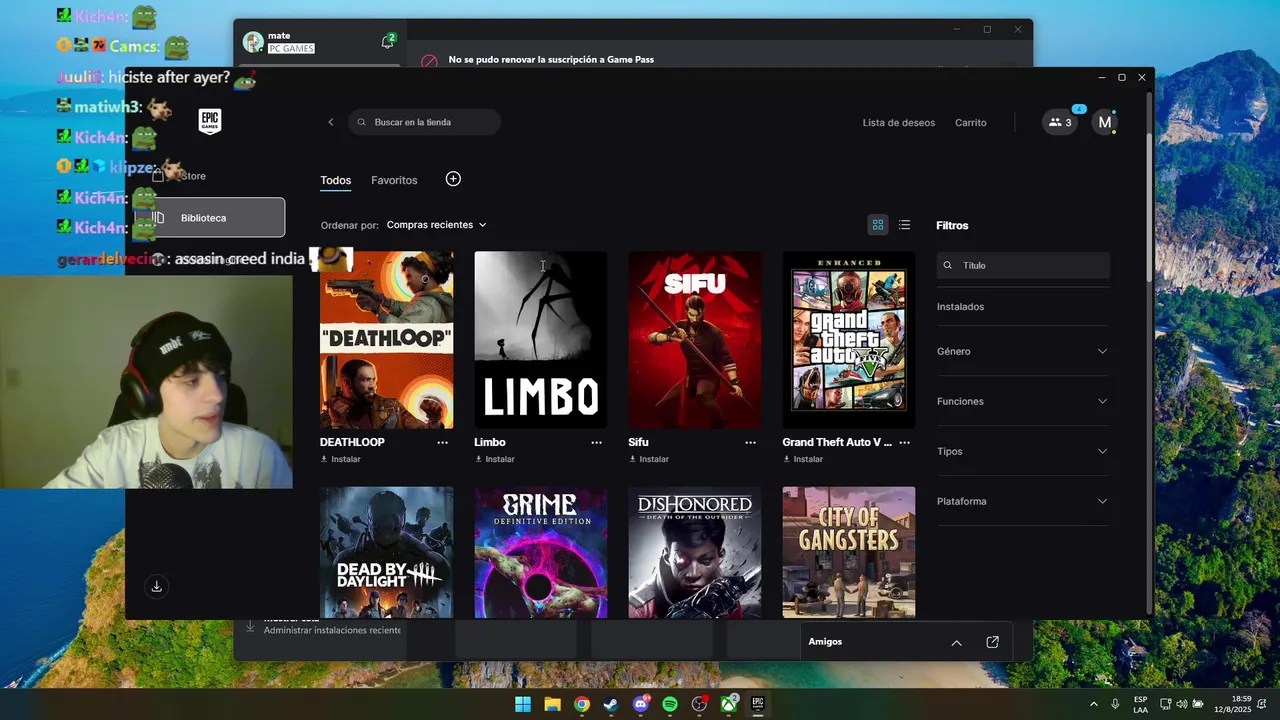This screenshot has height=720, width=1280.
Task: Open the Compras recientes sort dropdown
Action: pyautogui.click(x=437, y=225)
